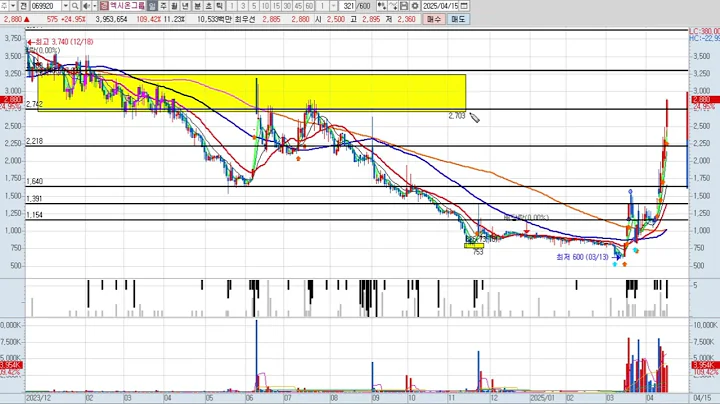Screen dimensions: 720x404
Task: Click the date field 2025/04/15
Action: [x=440, y=6]
